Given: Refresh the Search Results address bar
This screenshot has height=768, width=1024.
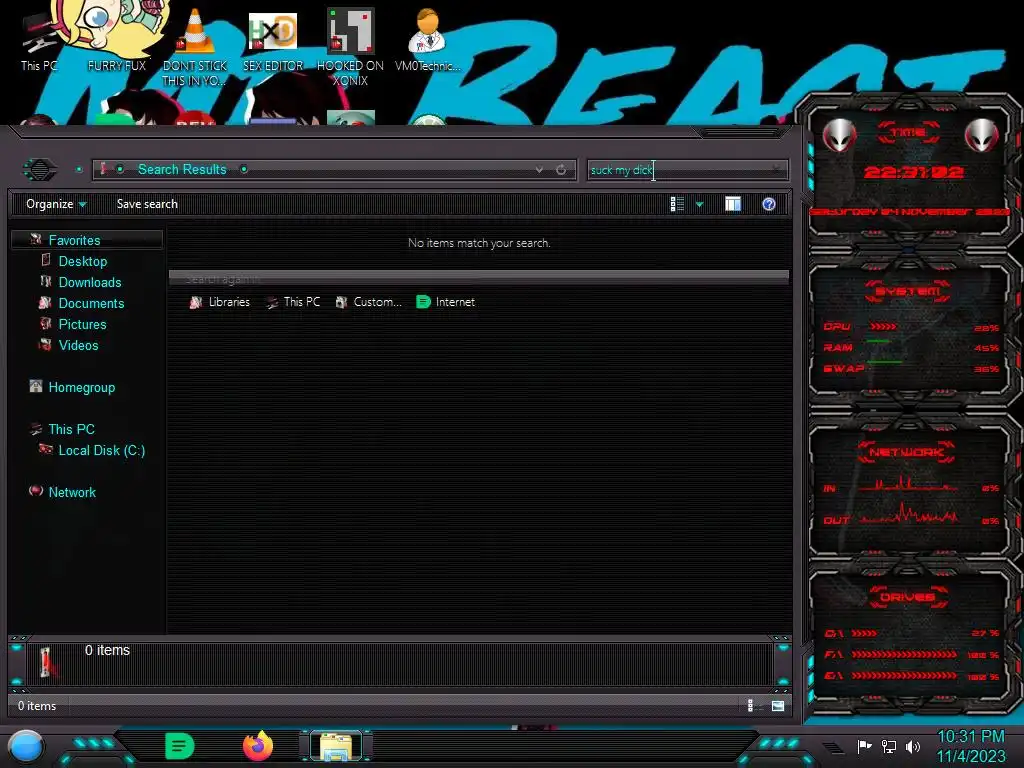Looking at the screenshot, I should [x=561, y=170].
